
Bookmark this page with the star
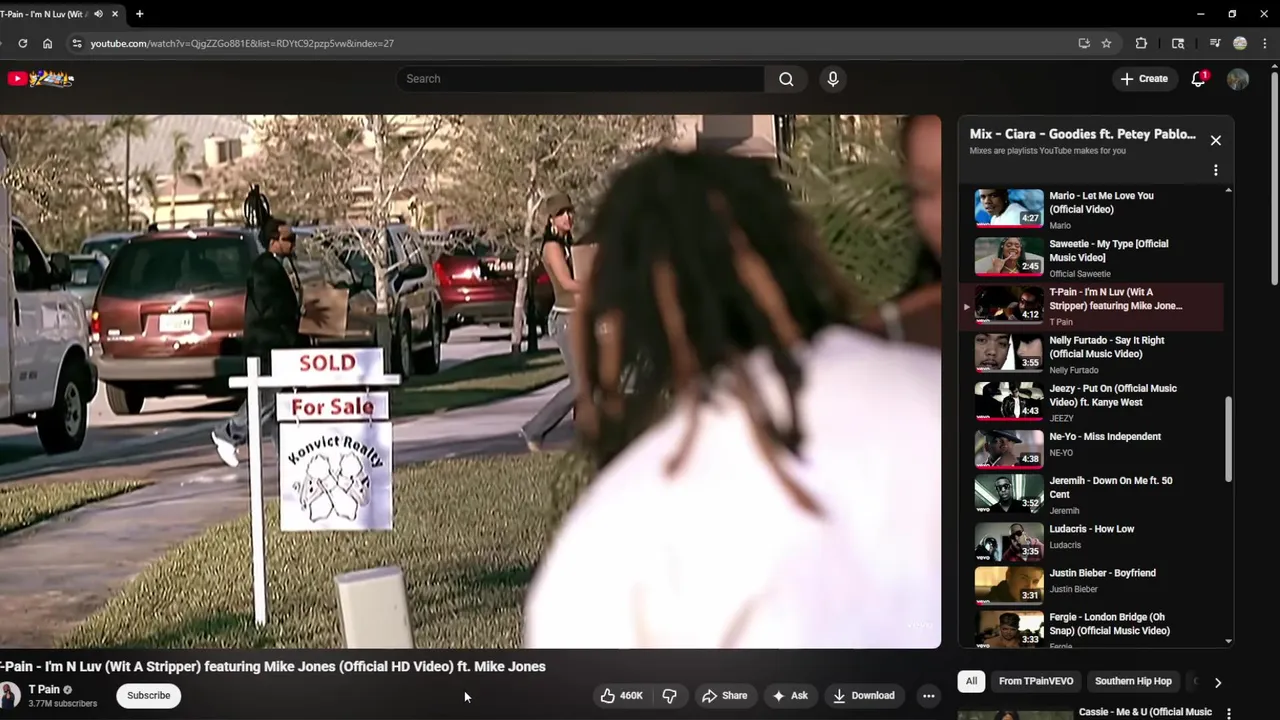pyautogui.click(x=1106, y=43)
